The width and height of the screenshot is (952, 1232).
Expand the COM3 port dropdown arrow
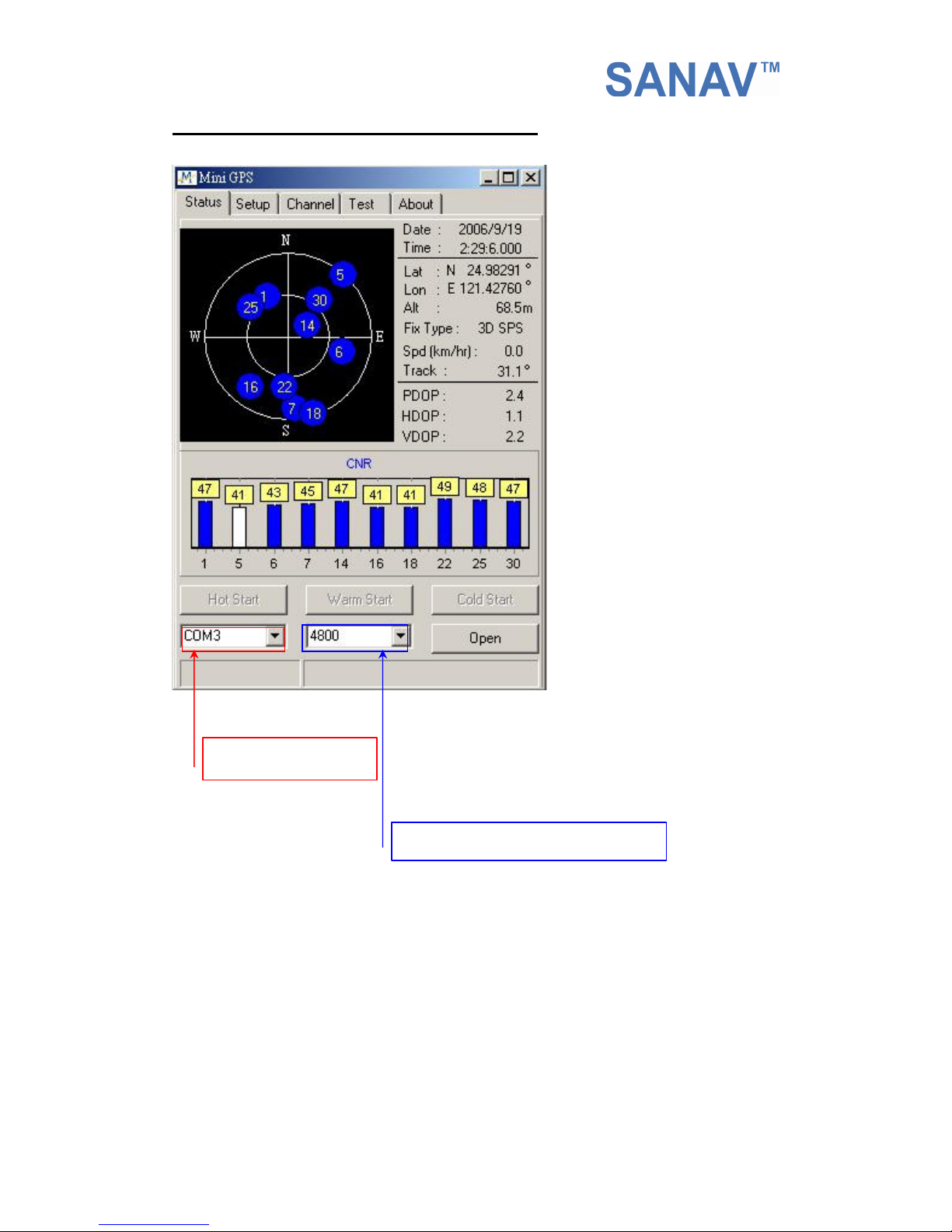(274, 636)
